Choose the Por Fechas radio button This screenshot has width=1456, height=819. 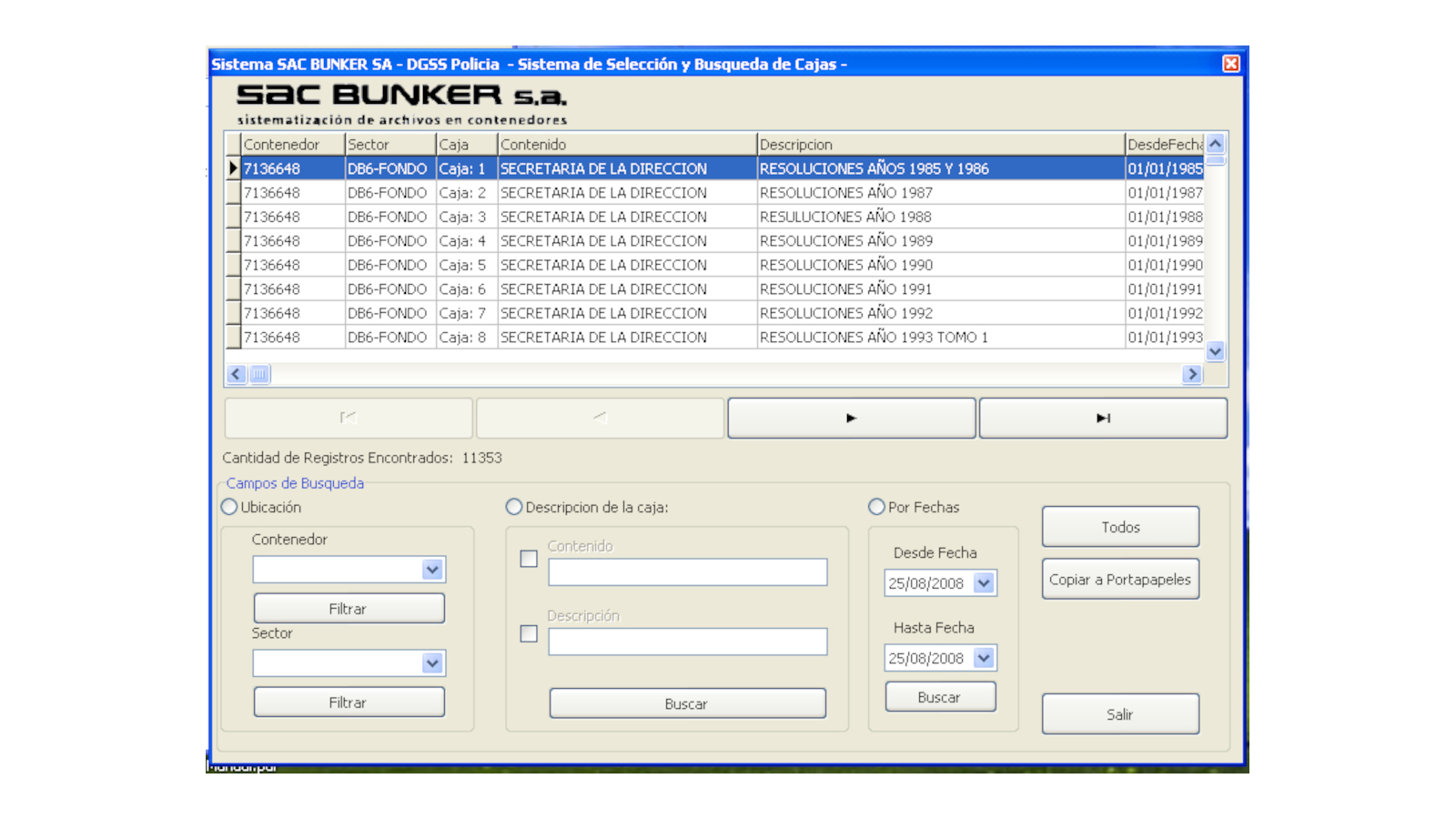(x=876, y=507)
